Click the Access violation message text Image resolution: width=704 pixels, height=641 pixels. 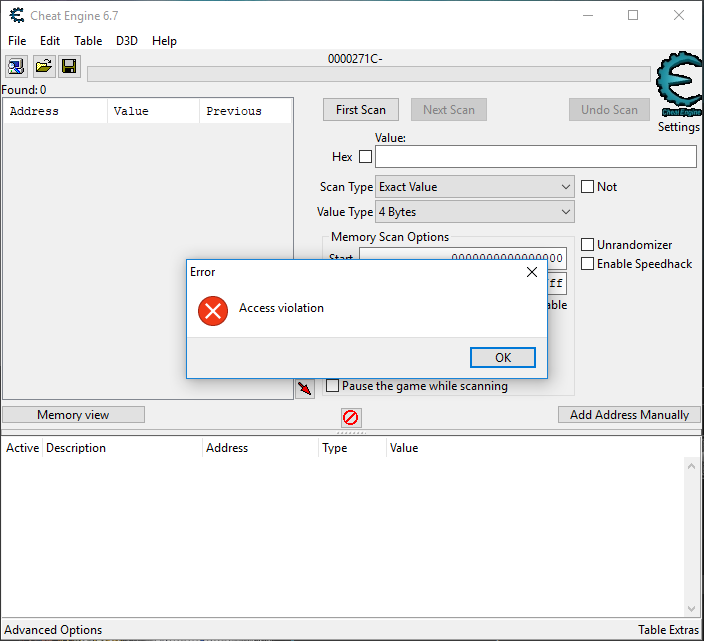pyautogui.click(x=281, y=308)
